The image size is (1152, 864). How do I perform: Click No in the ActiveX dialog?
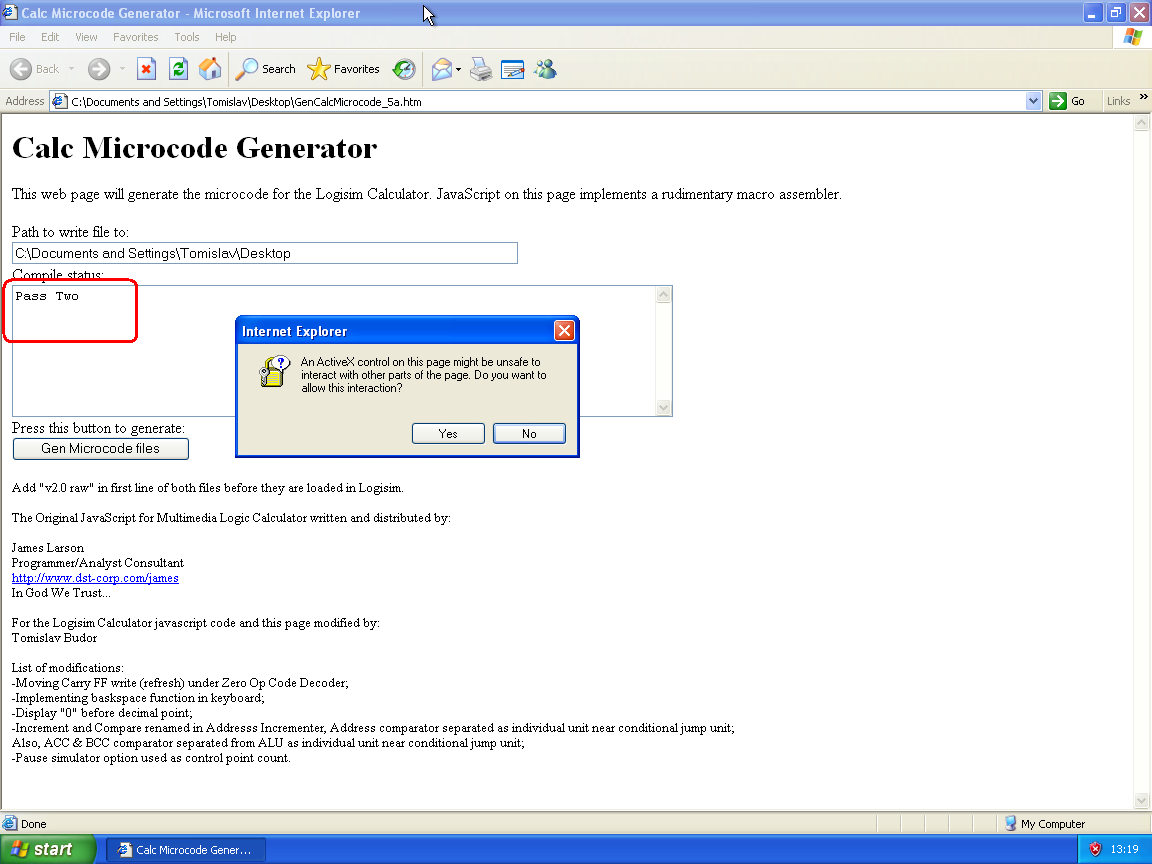point(529,433)
